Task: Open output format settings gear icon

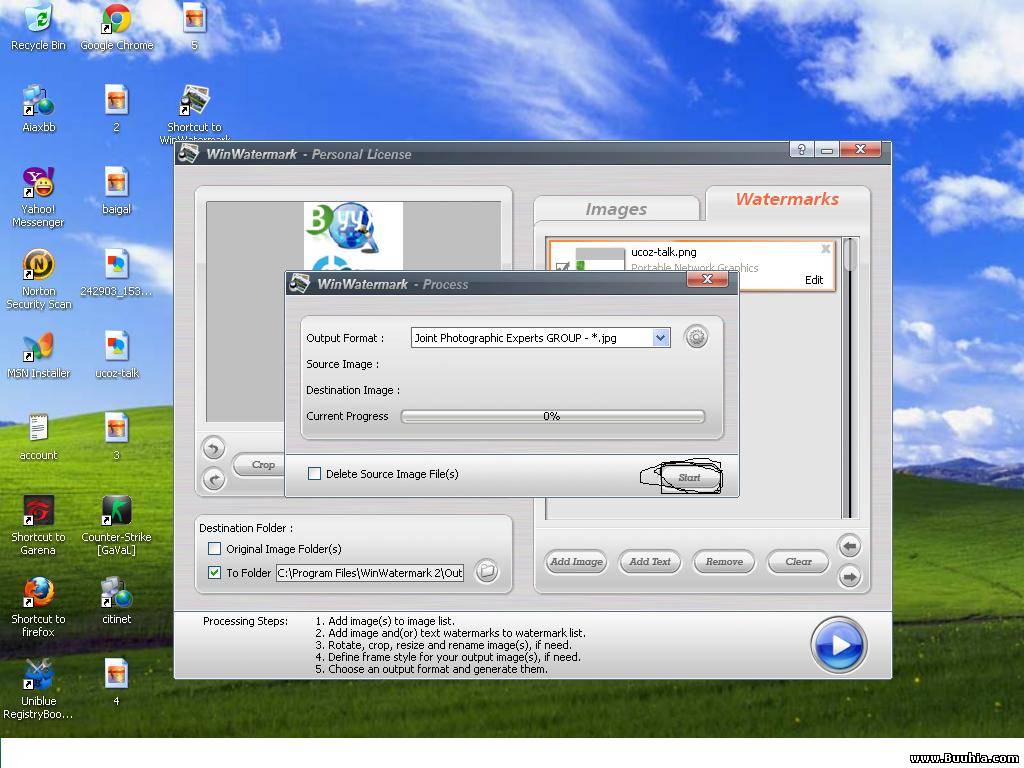Action: click(696, 338)
